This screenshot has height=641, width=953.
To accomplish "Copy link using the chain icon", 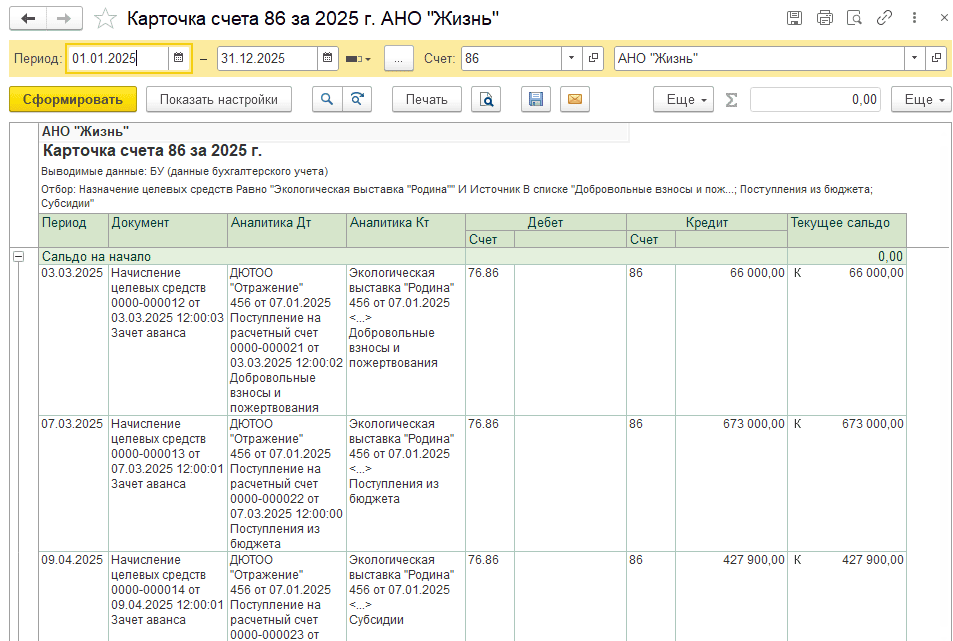I will [884, 18].
